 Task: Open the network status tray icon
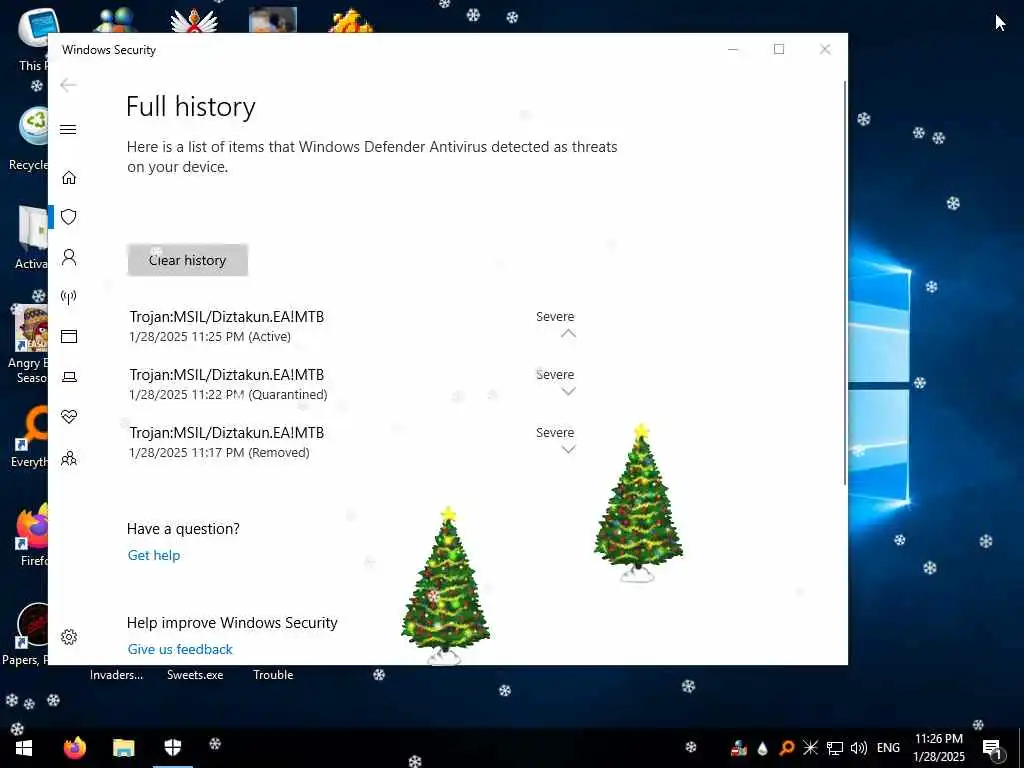[835, 748]
